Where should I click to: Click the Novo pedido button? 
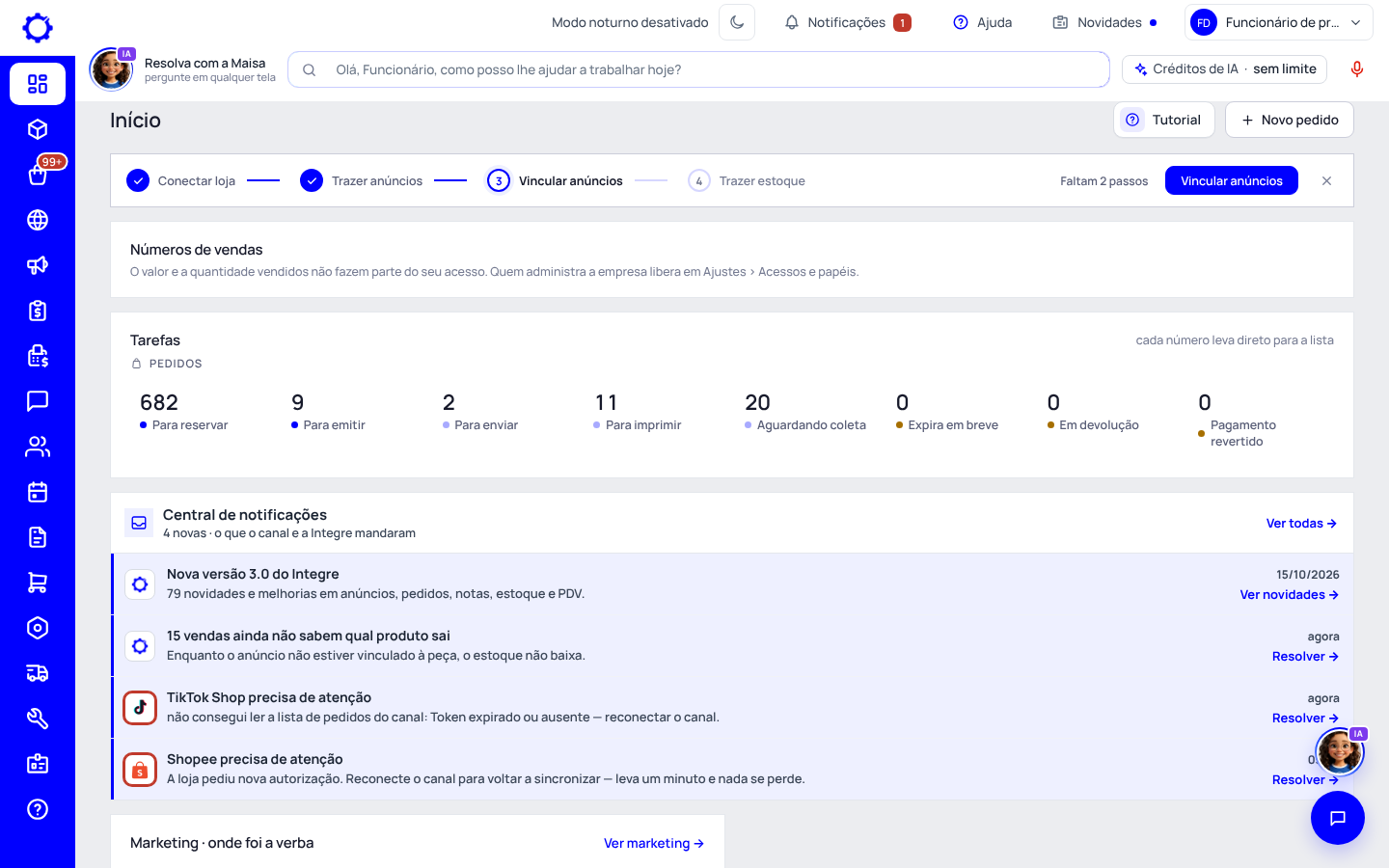[x=1289, y=120]
